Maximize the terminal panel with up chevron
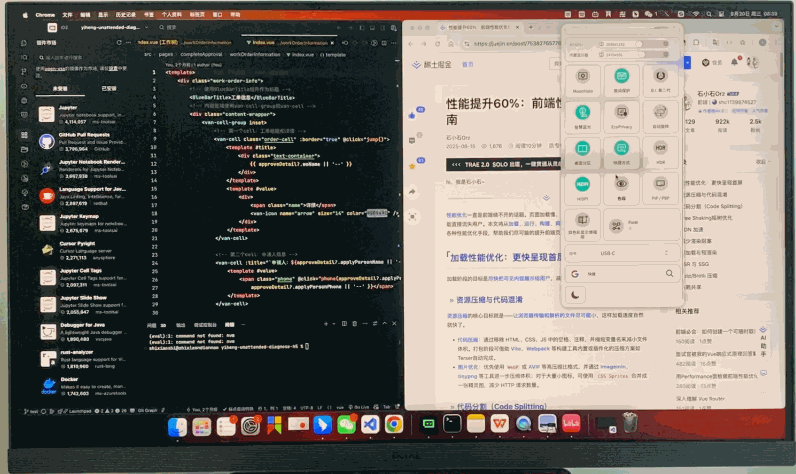Image resolution: width=796 pixels, height=474 pixels. 384,324
